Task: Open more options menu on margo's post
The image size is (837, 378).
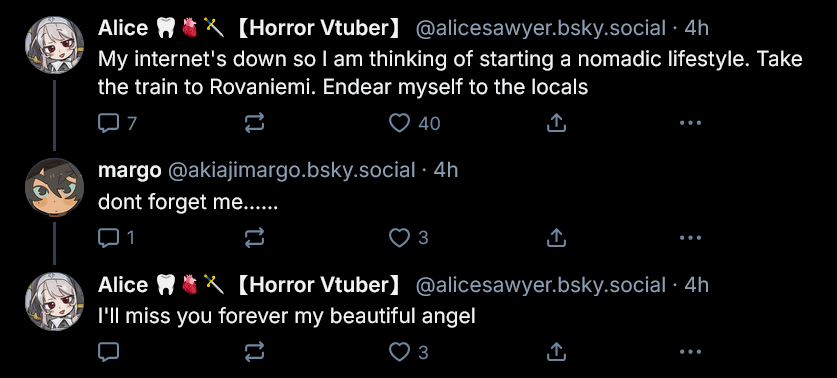Action: point(690,238)
